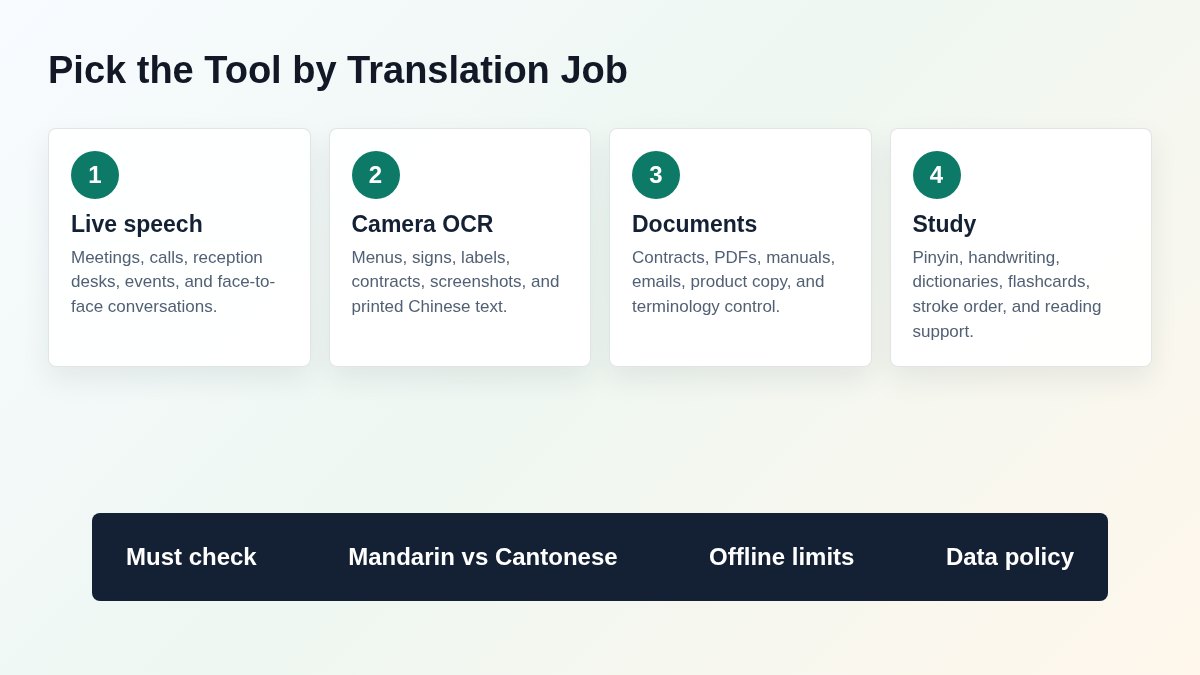Click the number 2 badge on Camera OCR card
The height and width of the screenshot is (675, 1200).
pyautogui.click(x=376, y=175)
